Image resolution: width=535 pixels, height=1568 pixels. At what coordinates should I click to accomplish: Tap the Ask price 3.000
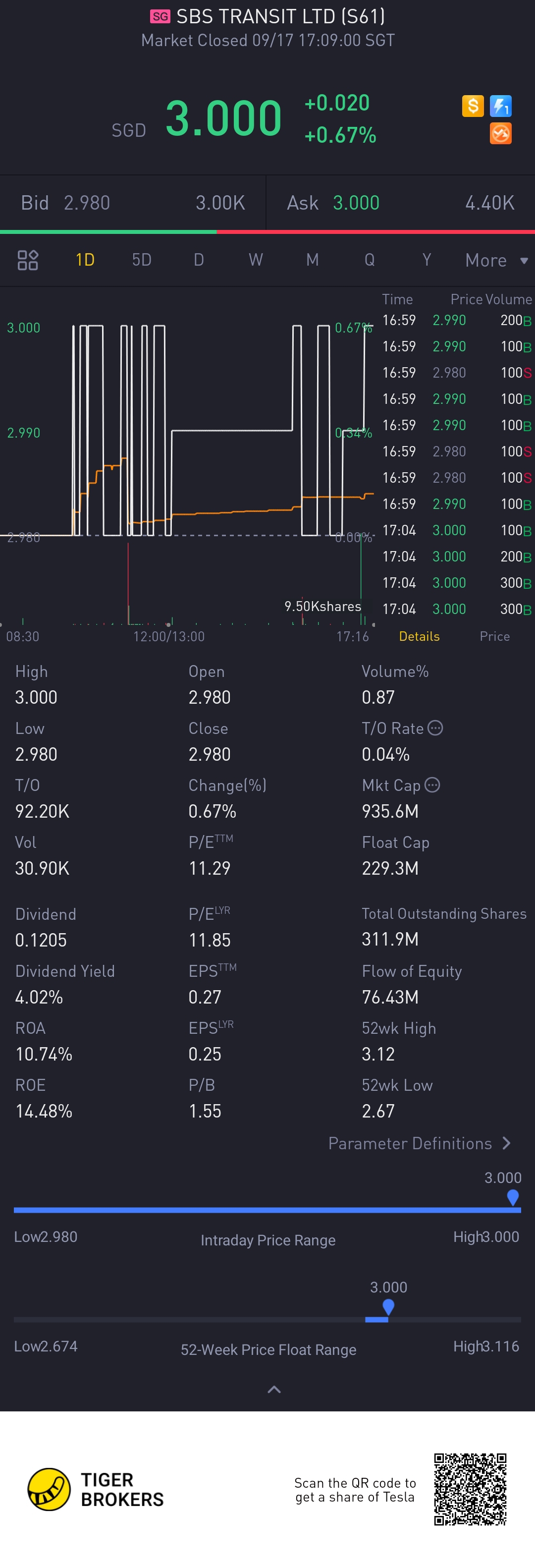356,203
